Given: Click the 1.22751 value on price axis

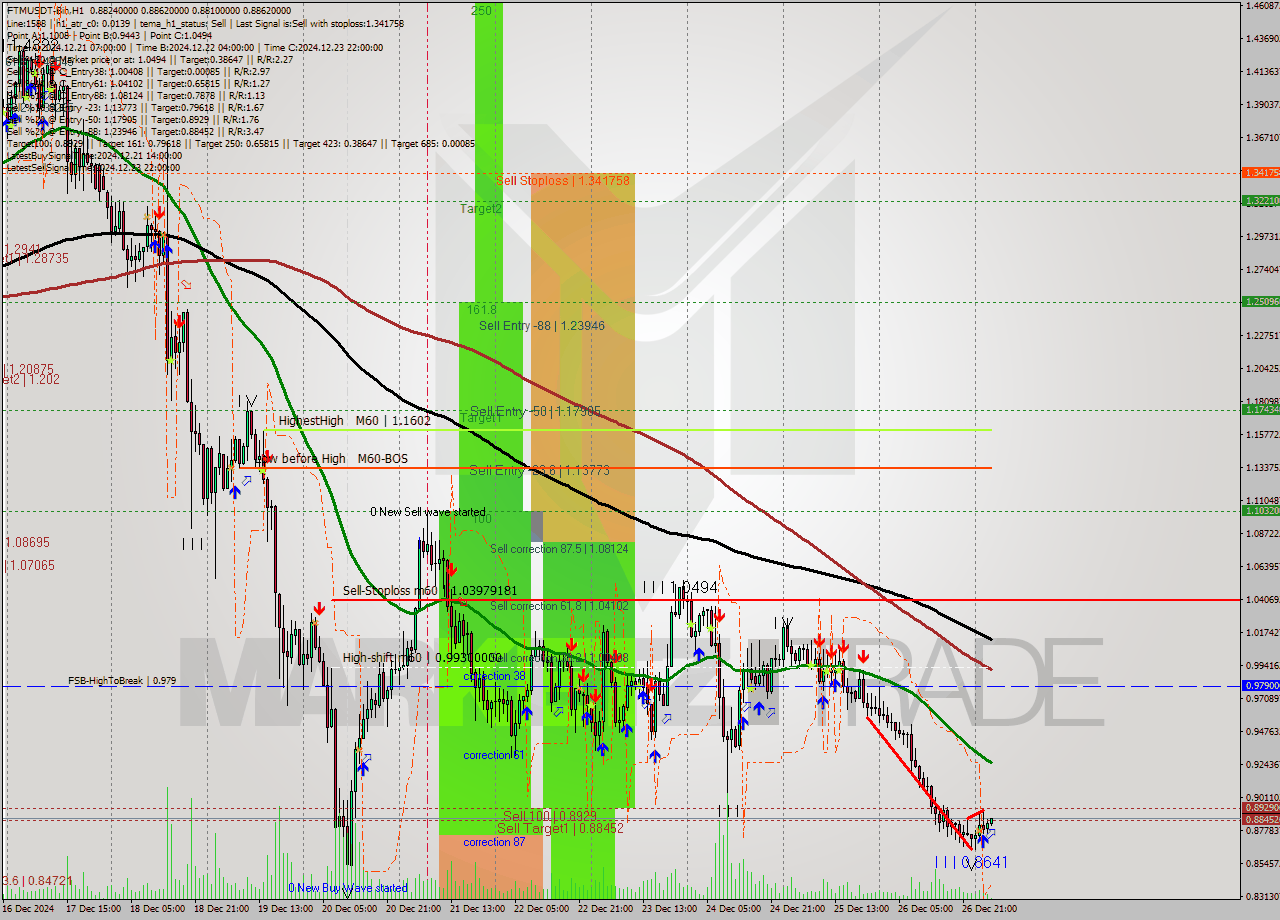Looking at the screenshot, I should click(x=1262, y=335).
